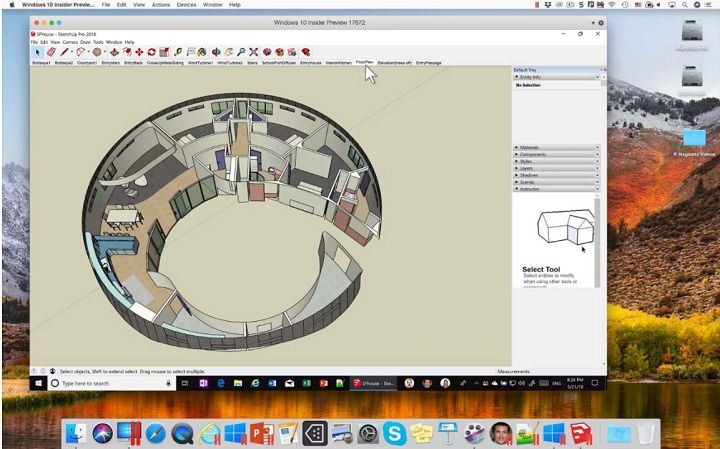Expand the Layers panel in Default Tray
Viewport: 720px width, 449px height.
527,168
